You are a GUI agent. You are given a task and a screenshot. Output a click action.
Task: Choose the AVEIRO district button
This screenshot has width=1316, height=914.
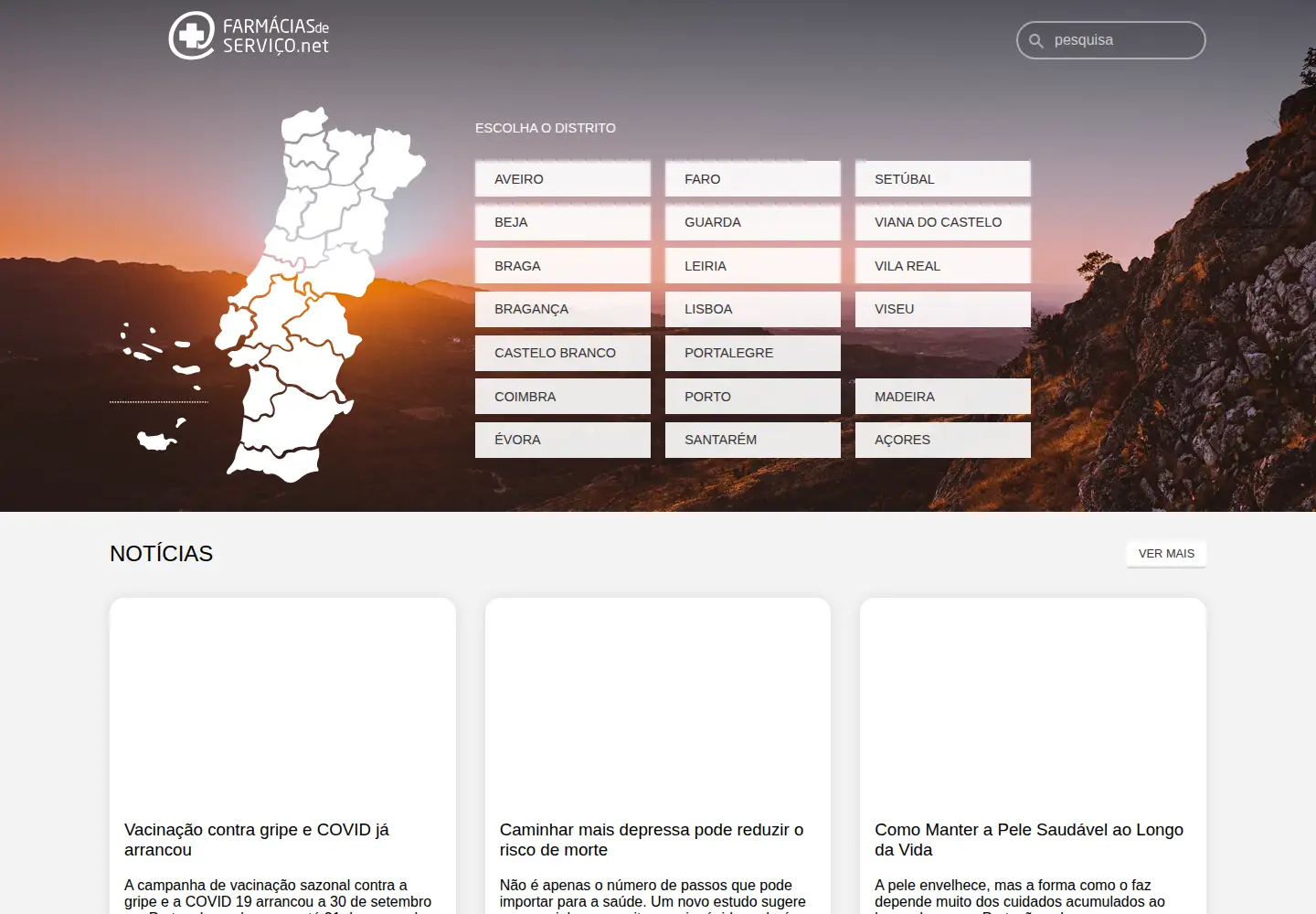coord(563,179)
